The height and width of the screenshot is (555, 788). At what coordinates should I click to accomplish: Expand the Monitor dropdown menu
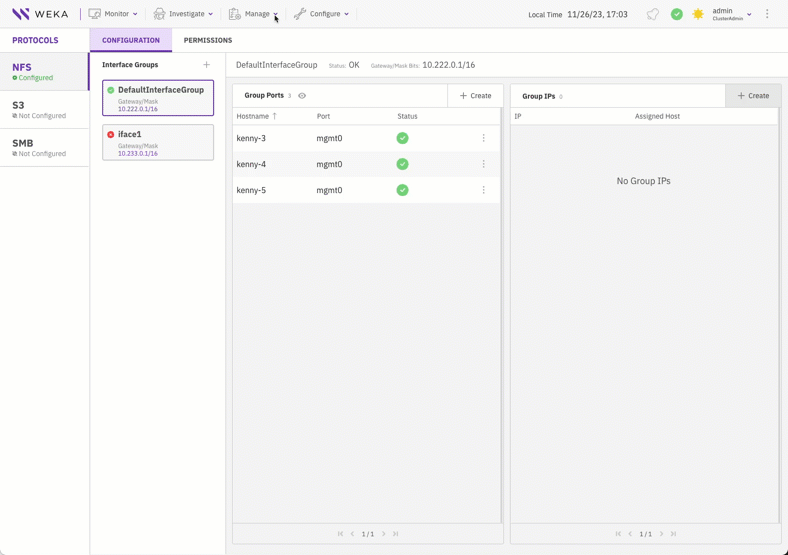tap(113, 14)
